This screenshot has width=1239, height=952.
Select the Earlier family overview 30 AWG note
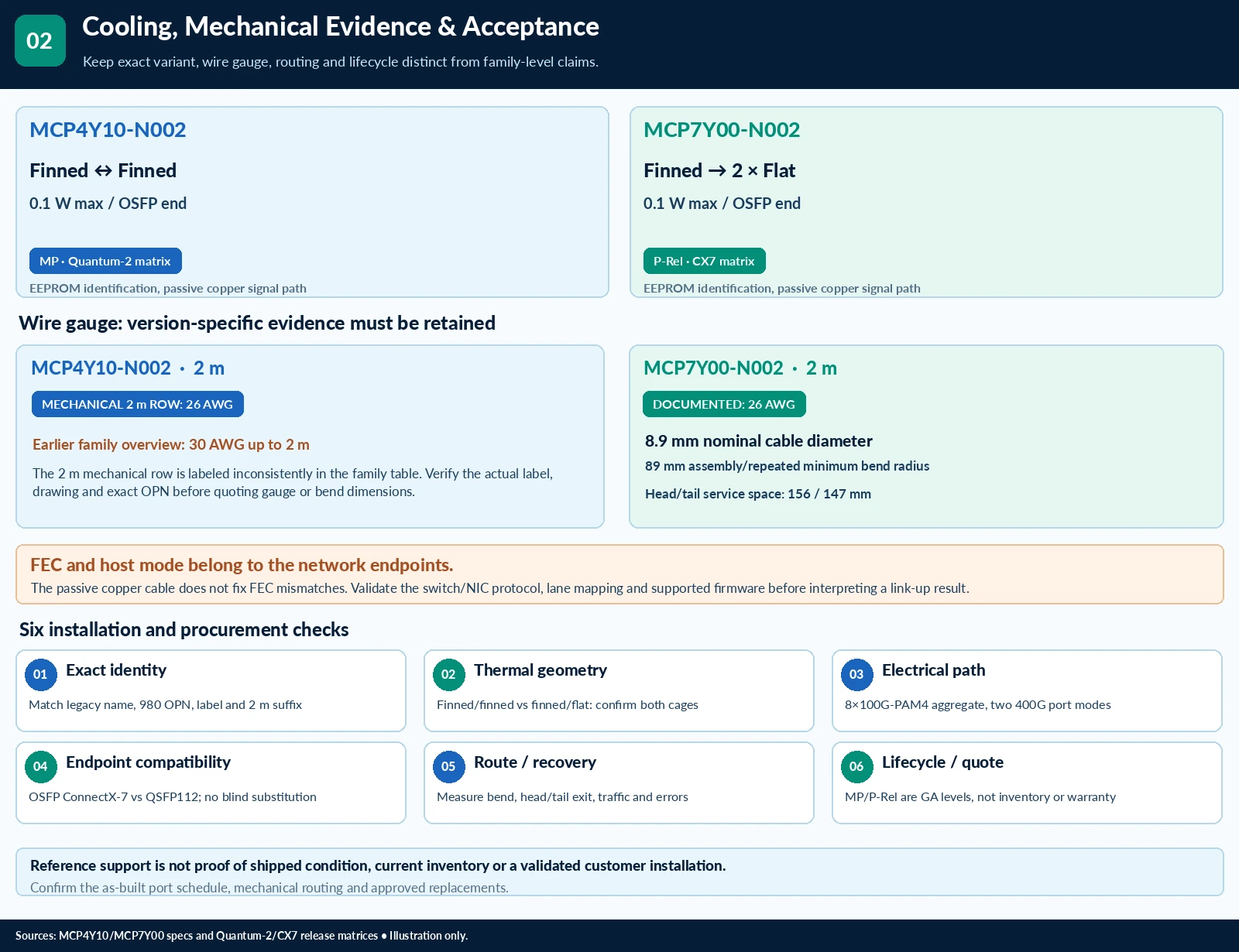(171, 444)
